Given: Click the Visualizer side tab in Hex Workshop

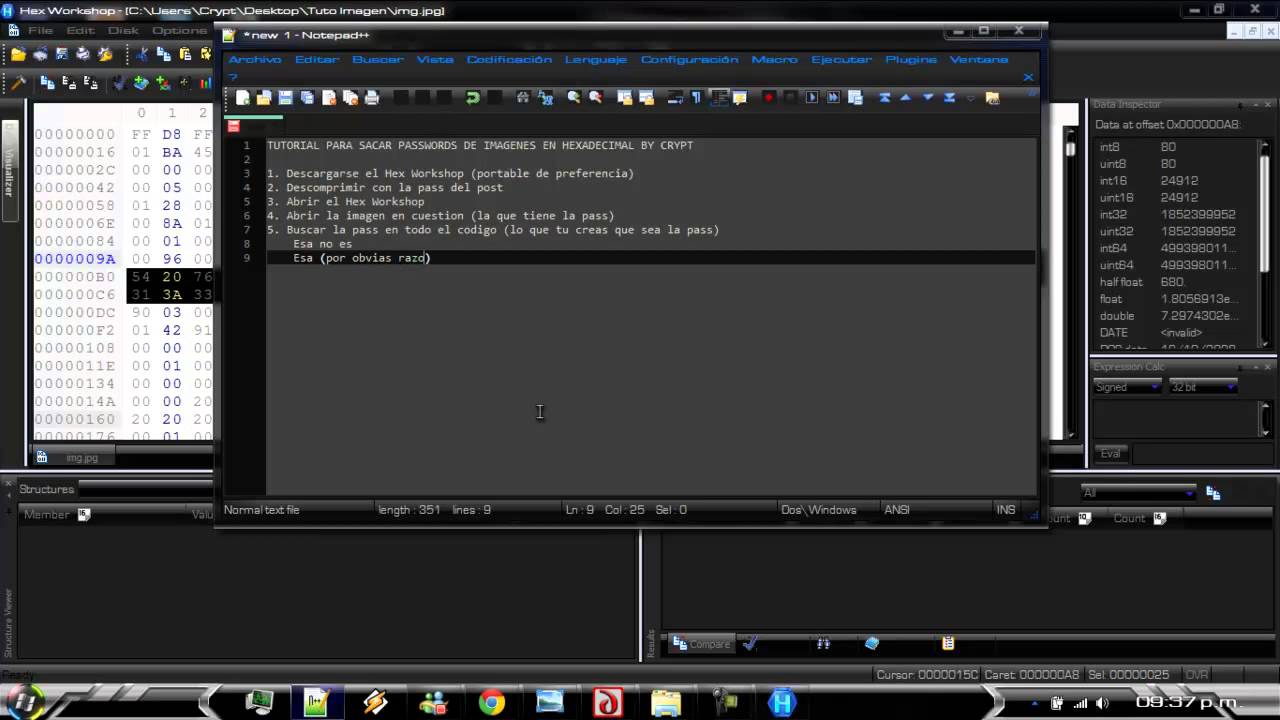Looking at the screenshot, I should [10, 173].
